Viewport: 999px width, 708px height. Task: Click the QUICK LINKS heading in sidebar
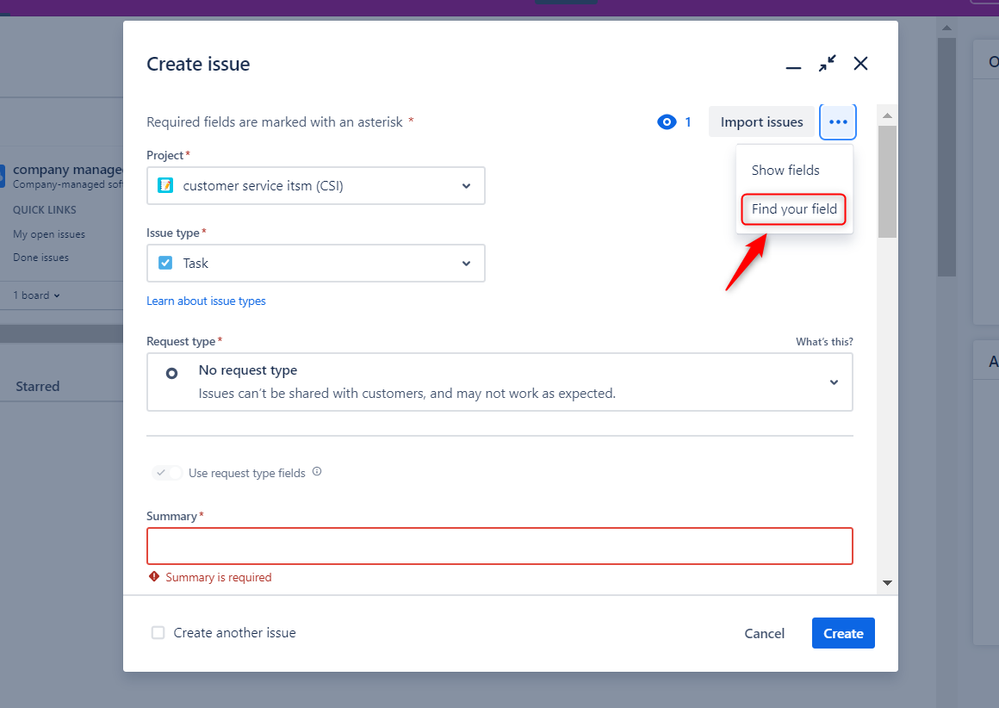pos(45,210)
